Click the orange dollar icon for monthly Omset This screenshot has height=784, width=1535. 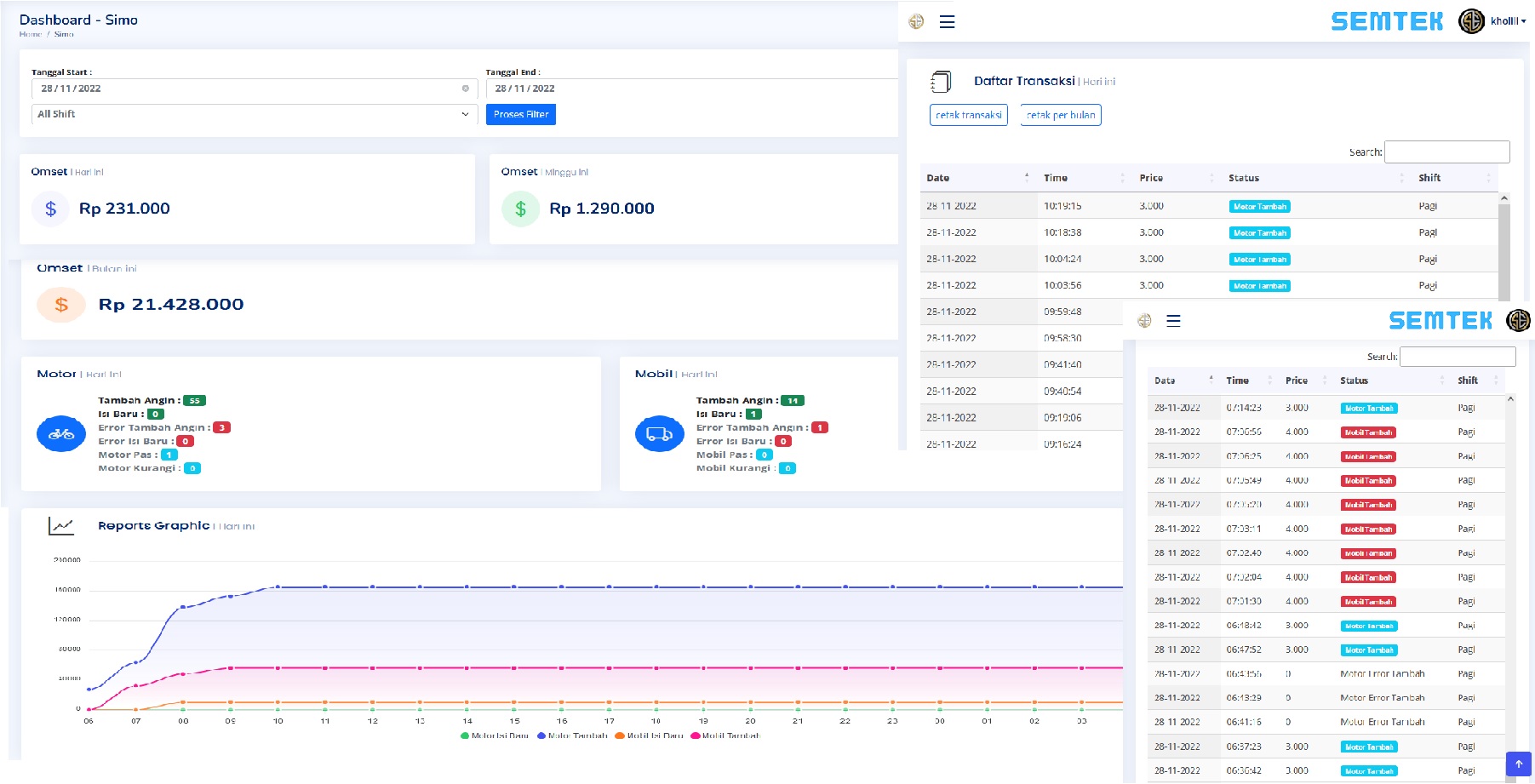[x=61, y=305]
